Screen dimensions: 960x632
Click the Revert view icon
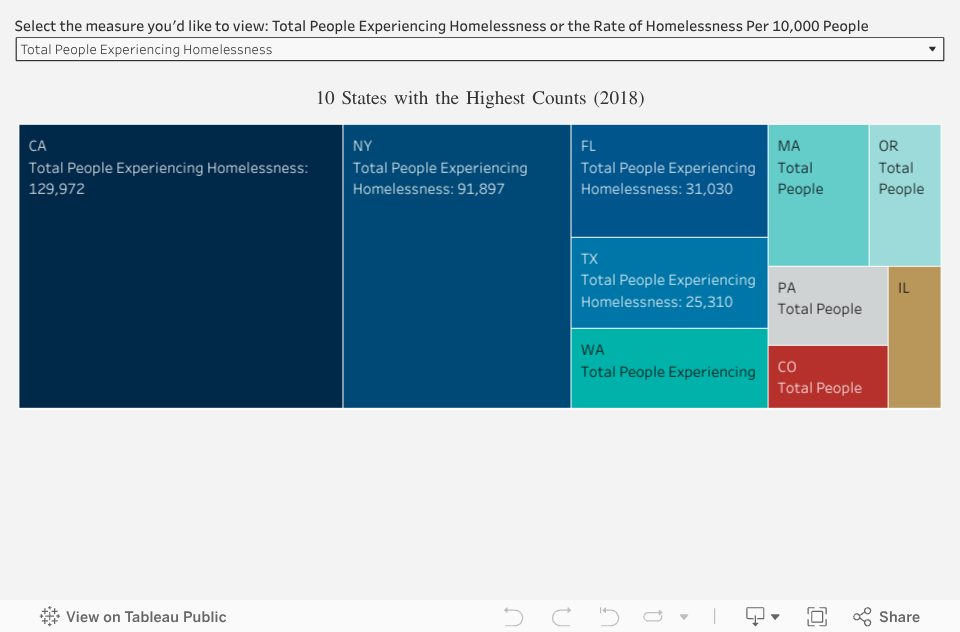click(x=609, y=617)
